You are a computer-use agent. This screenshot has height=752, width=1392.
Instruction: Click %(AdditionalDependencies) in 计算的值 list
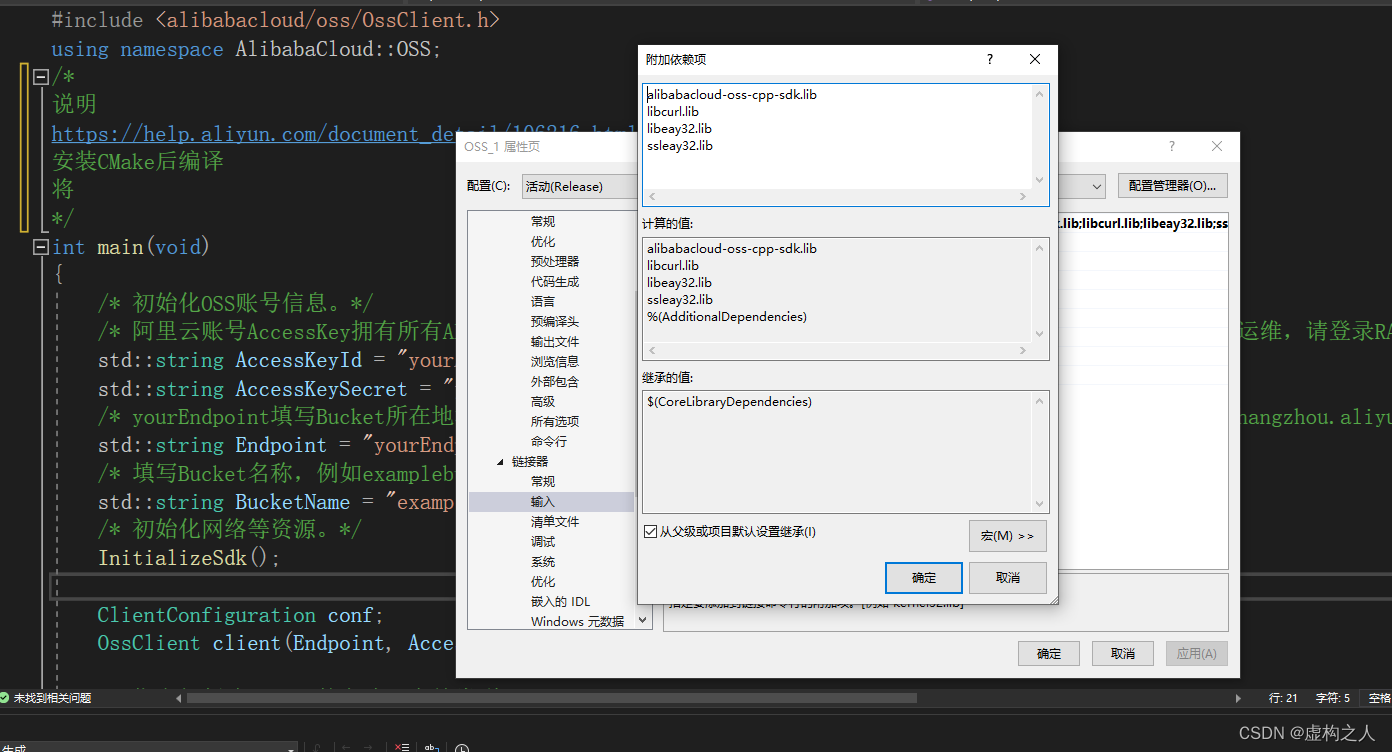pos(727,317)
